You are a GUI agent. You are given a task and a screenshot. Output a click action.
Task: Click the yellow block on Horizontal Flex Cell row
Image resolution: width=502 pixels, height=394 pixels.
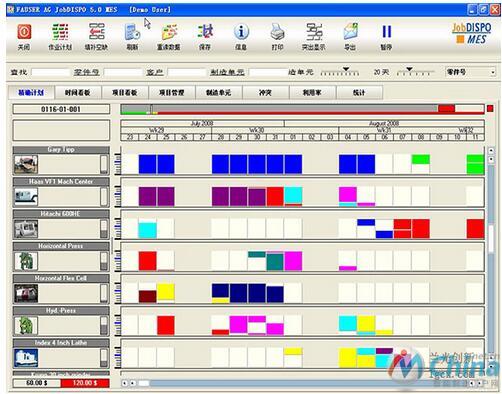click(x=166, y=292)
